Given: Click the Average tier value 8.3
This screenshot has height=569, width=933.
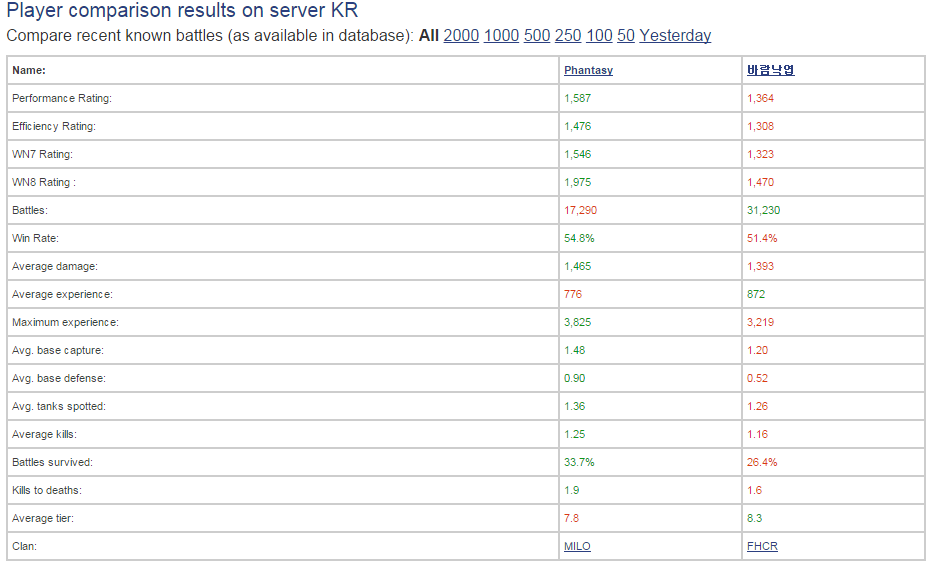Looking at the screenshot, I should pos(755,518).
